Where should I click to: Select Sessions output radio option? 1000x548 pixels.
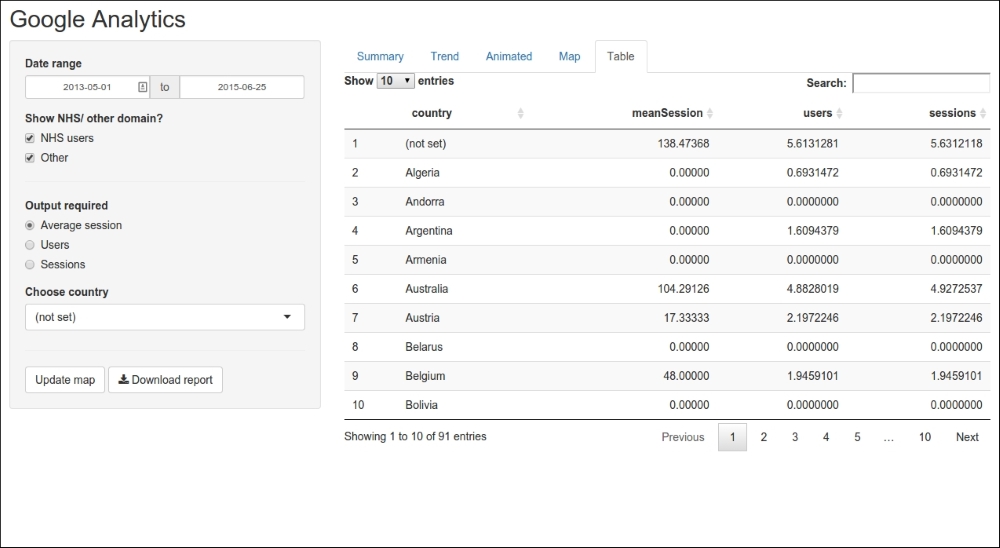click(29, 265)
